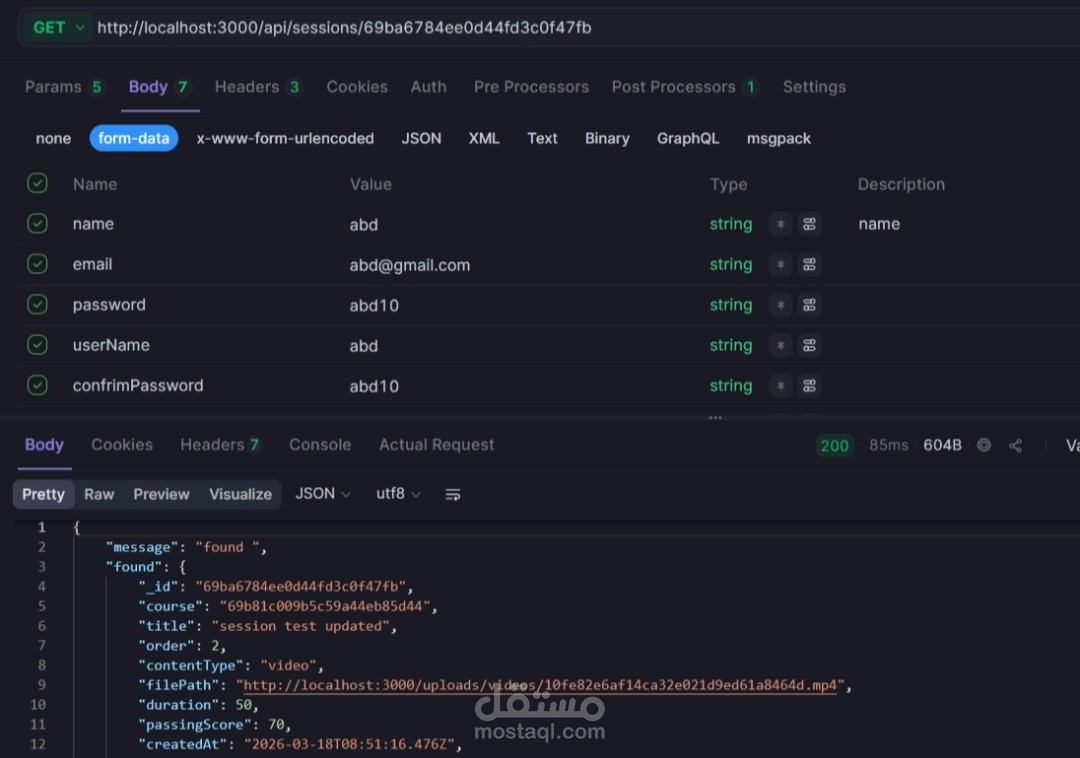Click the green 200 status badge
The image size is (1080, 758).
[x=834, y=445]
